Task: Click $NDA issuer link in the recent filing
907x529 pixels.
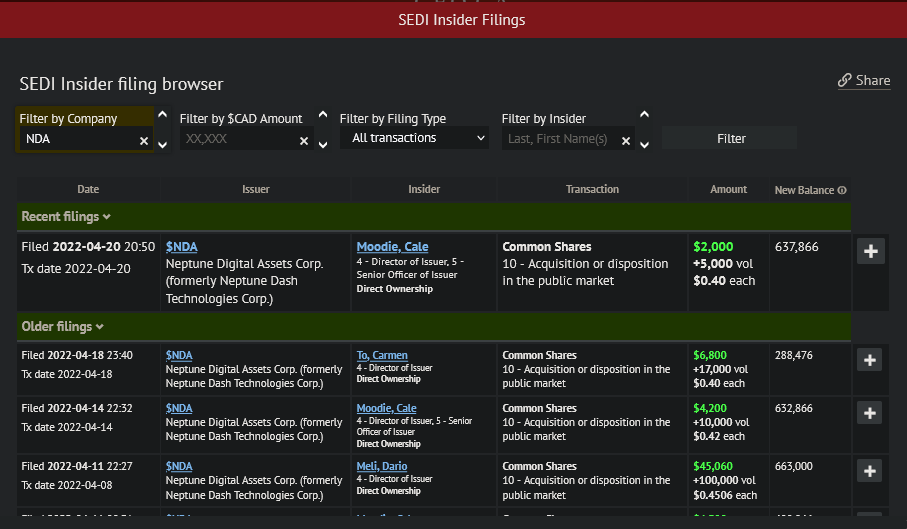Action: [x=182, y=247]
